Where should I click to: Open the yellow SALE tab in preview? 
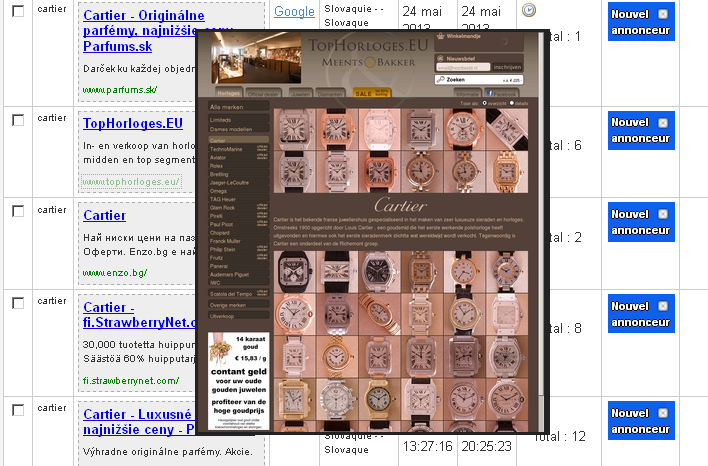coord(372,93)
